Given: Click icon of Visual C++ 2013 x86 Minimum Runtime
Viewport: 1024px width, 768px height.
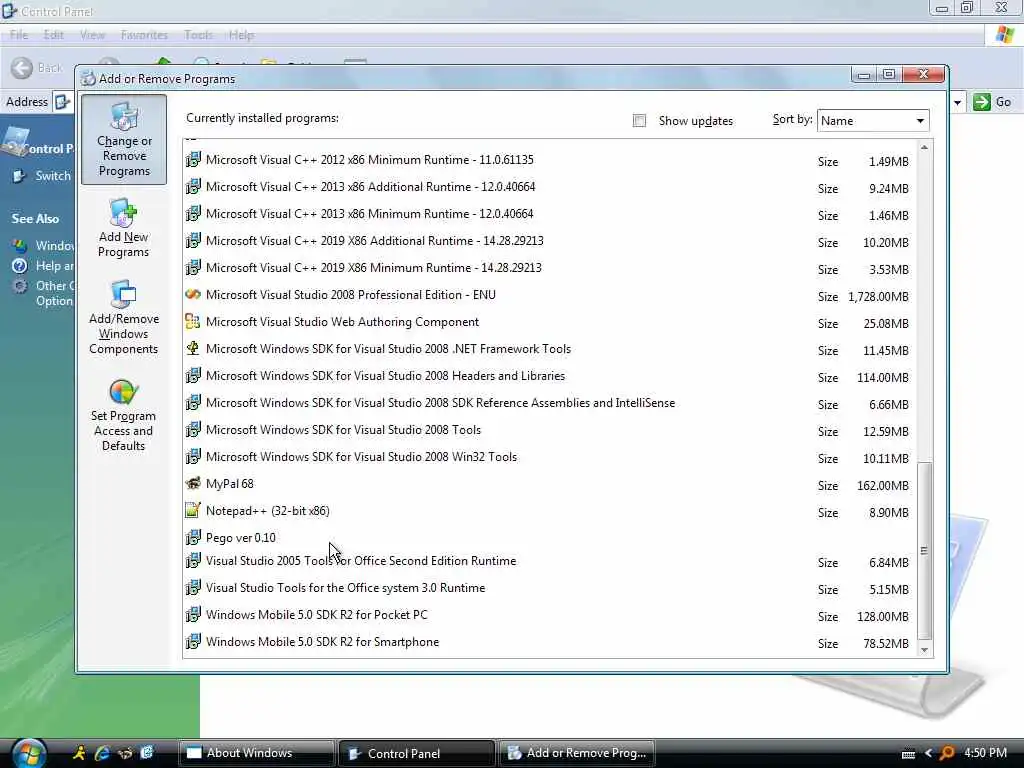Looking at the screenshot, I should (x=193, y=214).
